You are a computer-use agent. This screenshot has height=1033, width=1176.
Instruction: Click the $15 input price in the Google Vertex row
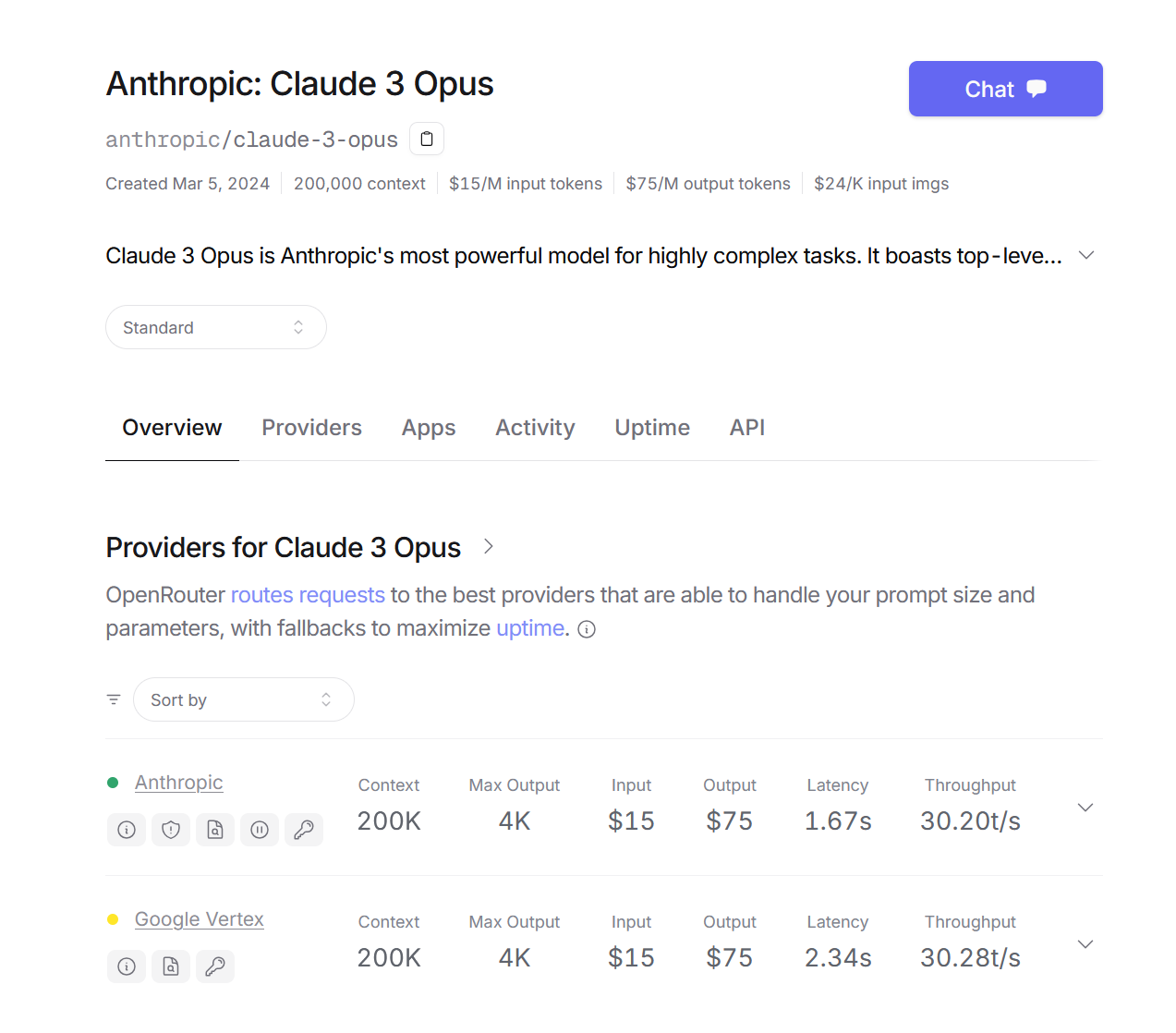[631, 957]
